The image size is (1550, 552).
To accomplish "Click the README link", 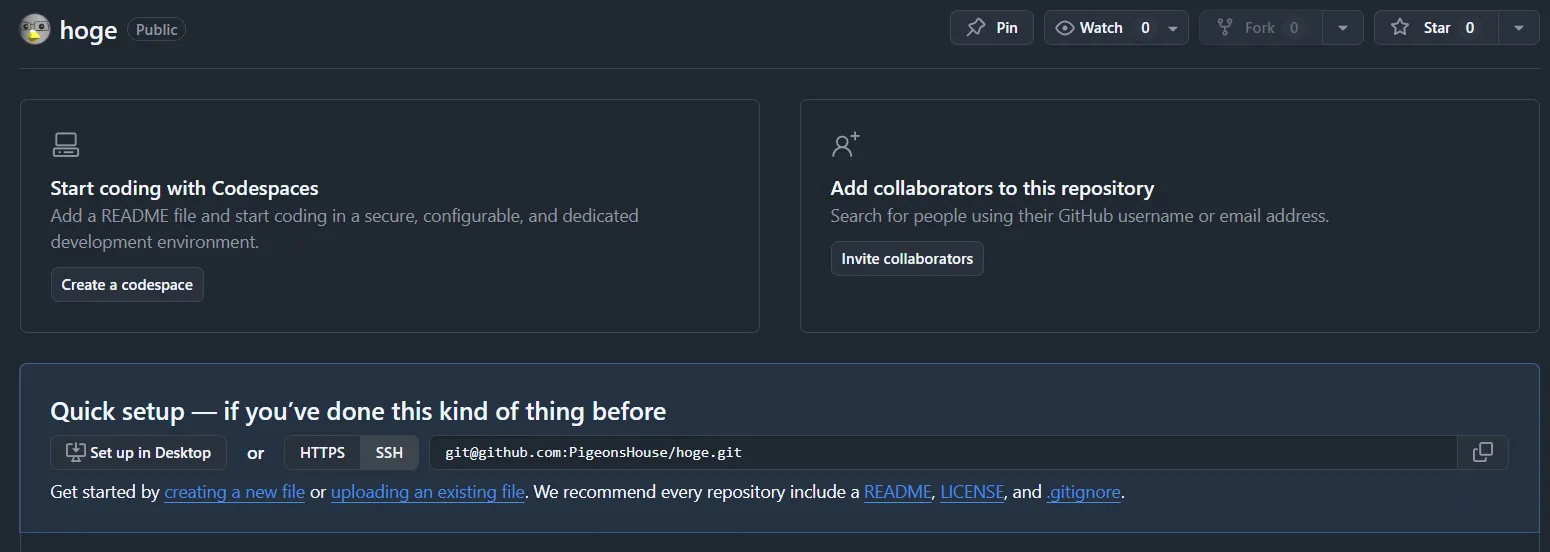I will 897,492.
